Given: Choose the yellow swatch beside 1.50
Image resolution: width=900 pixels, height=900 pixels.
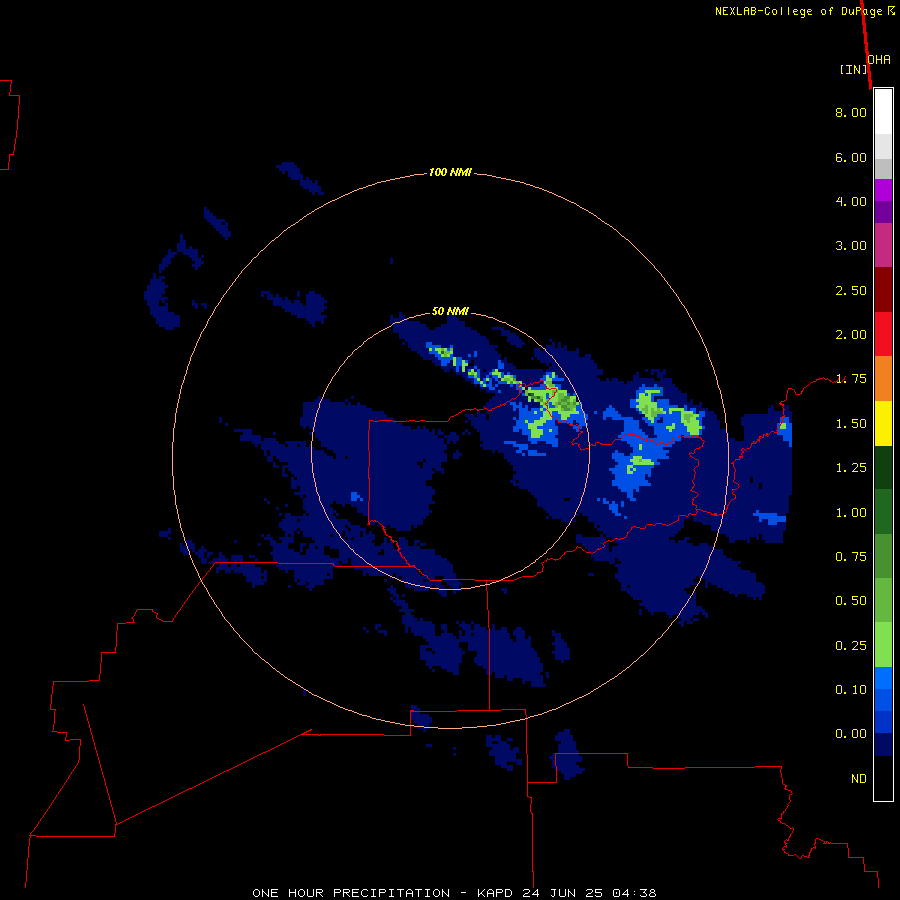Looking at the screenshot, I should point(883,423).
